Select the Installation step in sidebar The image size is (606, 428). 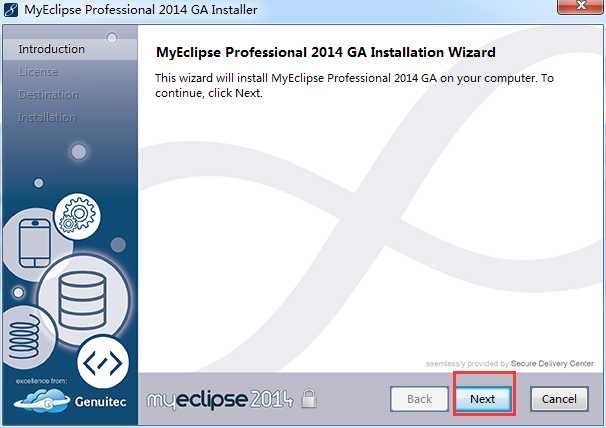click(x=46, y=117)
